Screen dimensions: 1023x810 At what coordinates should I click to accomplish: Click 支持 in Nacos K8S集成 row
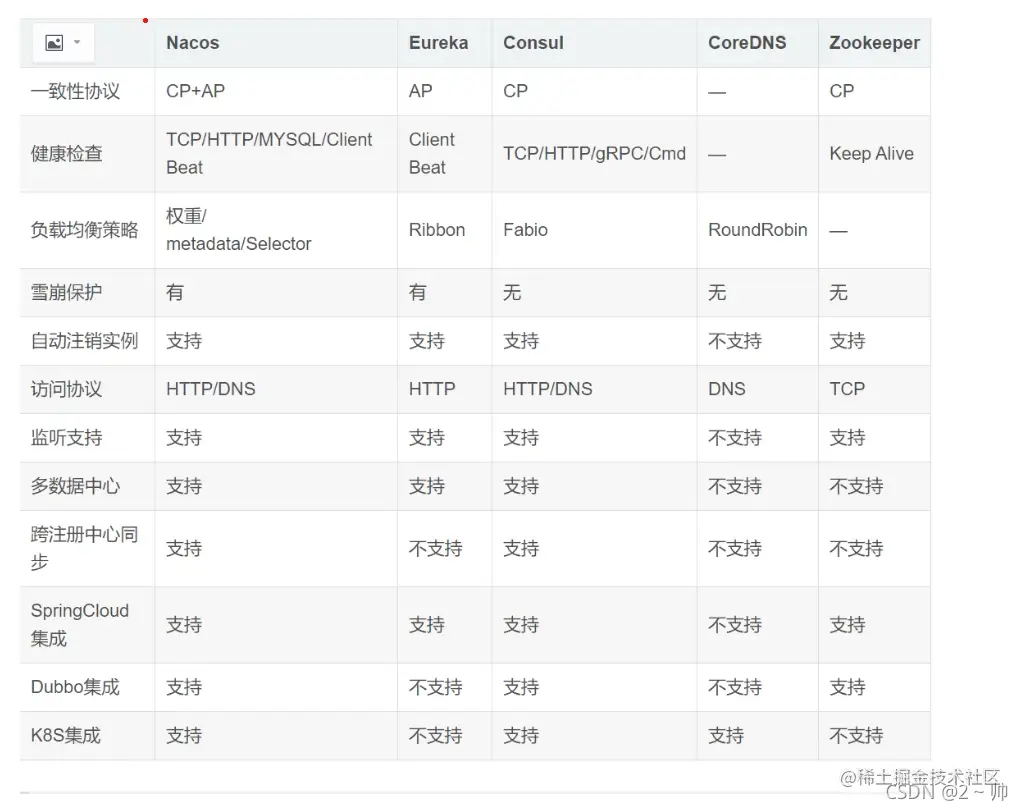(x=184, y=736)
